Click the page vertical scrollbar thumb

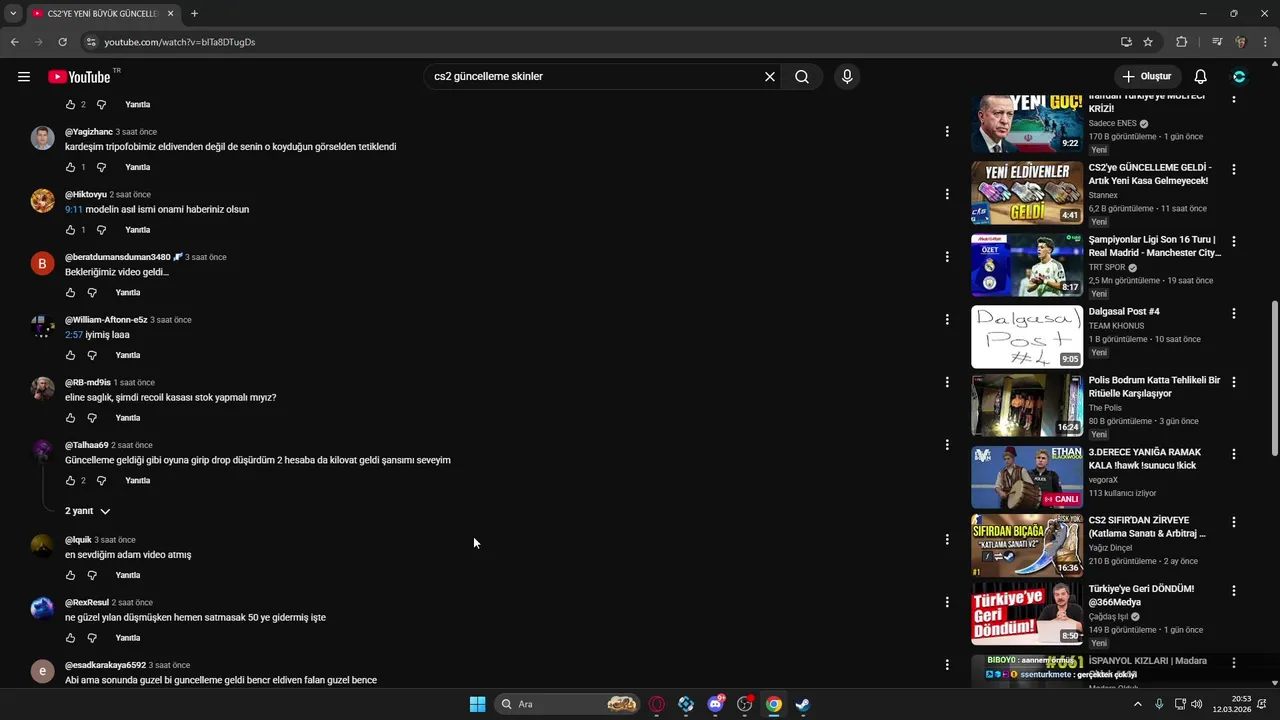coord(1274,378)
